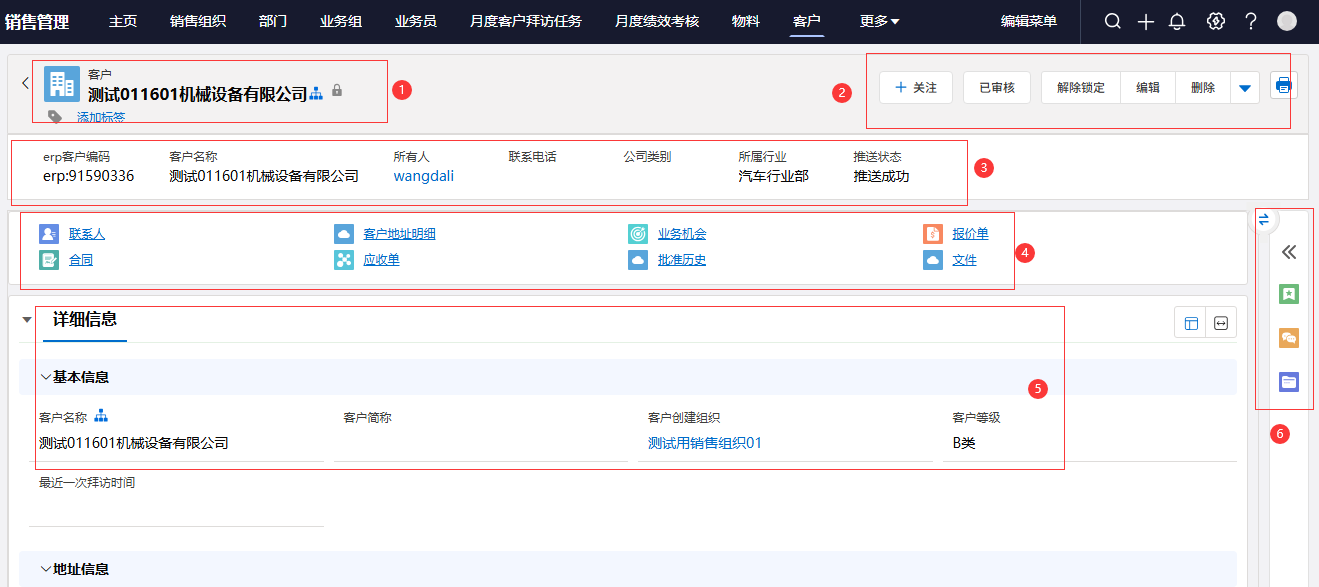Open the 联系人 related link

(86, 234)
